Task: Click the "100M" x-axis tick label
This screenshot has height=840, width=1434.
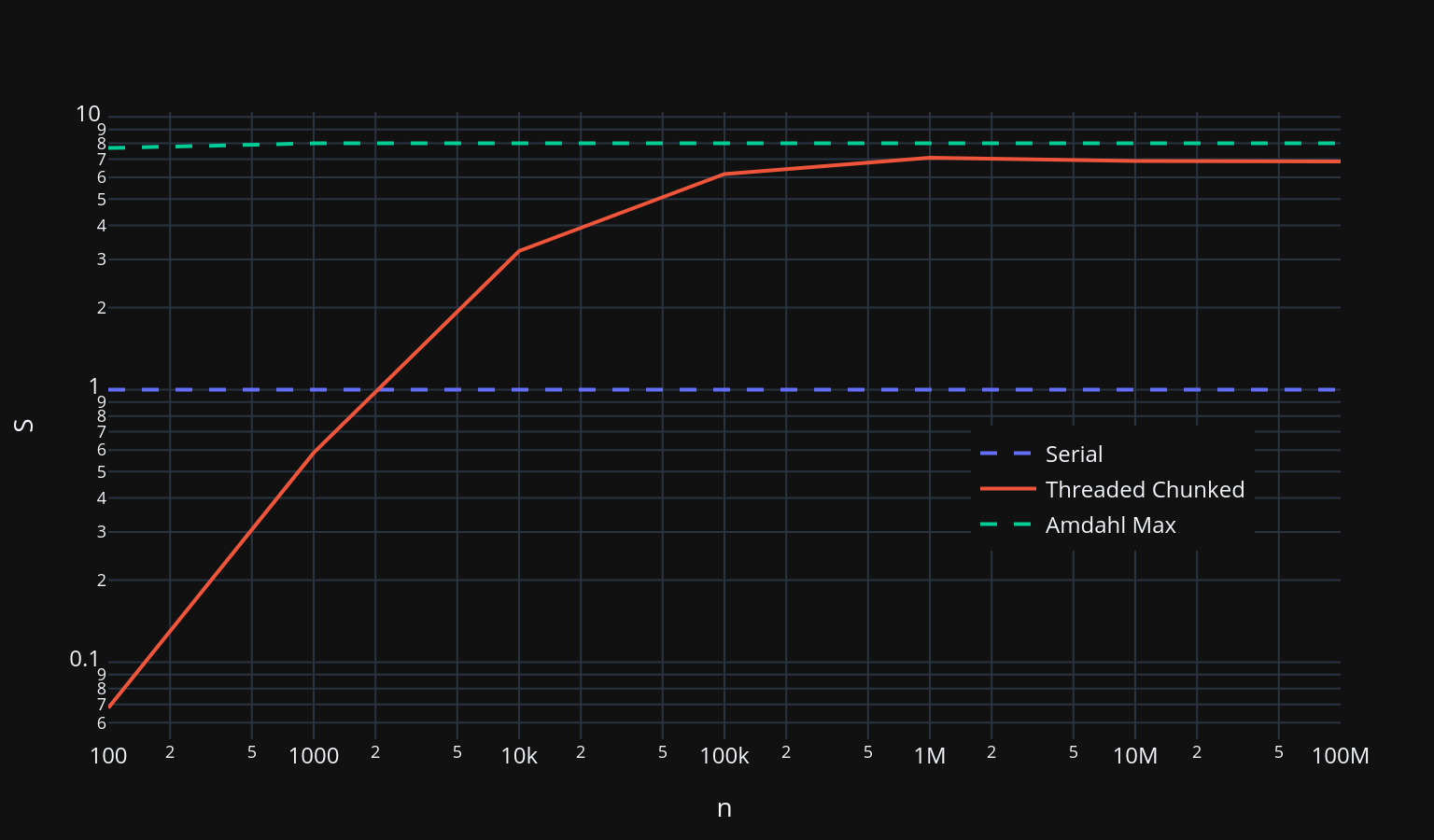Action: pos(1341,756)
